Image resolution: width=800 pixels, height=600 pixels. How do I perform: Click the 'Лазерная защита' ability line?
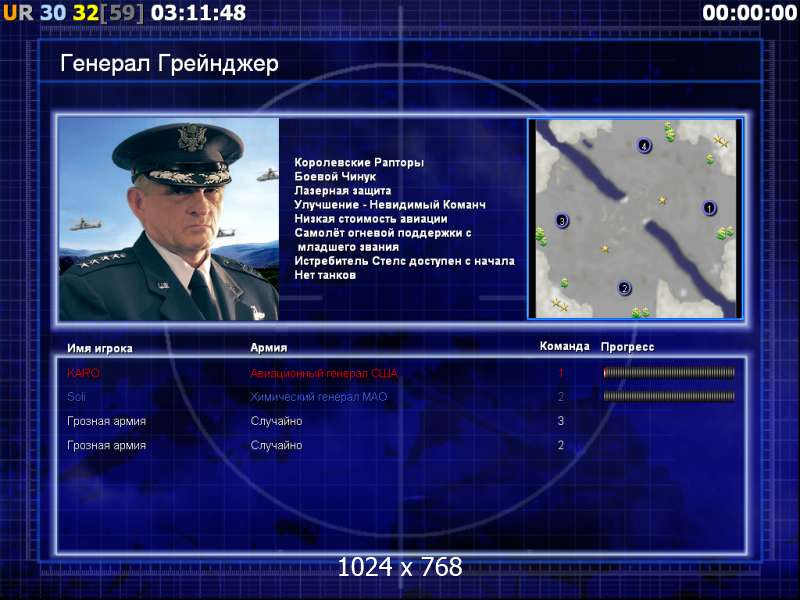342,191
